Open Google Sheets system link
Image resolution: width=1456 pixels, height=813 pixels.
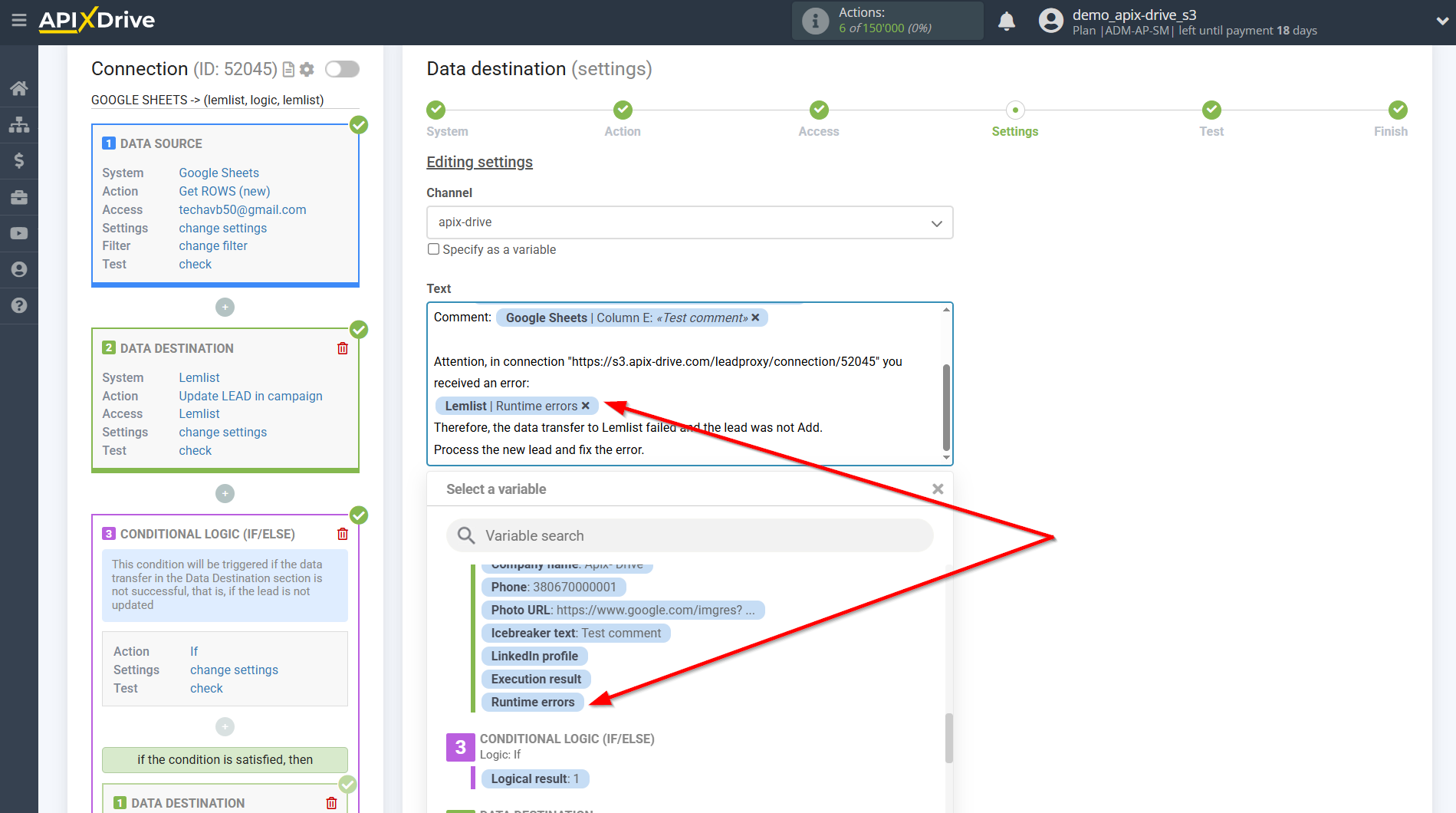219,173
